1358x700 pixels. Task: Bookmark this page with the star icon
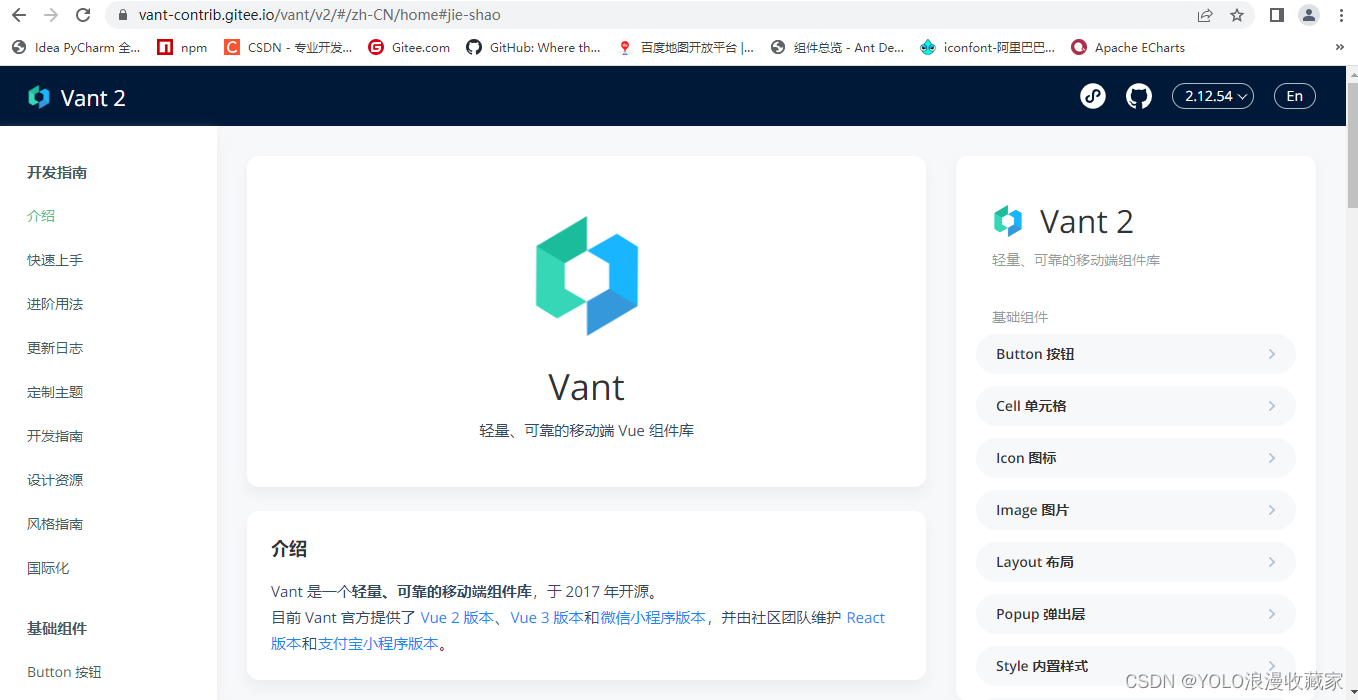coord(1237,15)
